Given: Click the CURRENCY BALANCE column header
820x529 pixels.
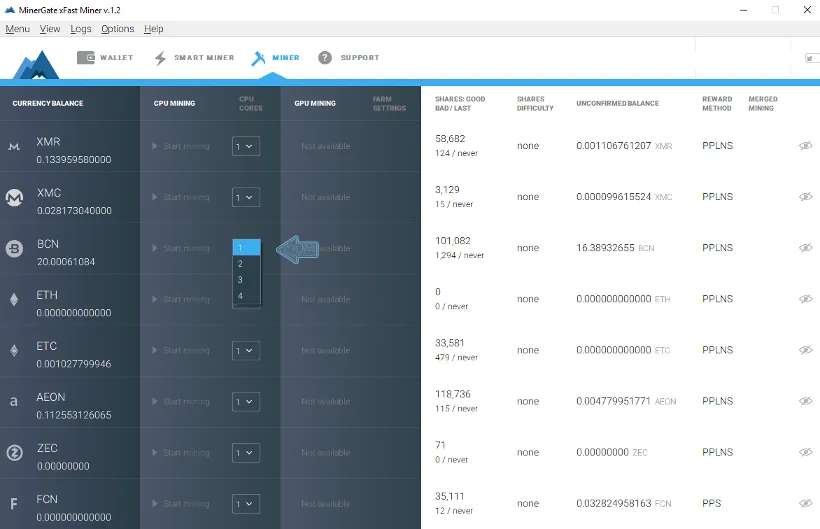Looking at the screenshot, I should coord(48,104).
